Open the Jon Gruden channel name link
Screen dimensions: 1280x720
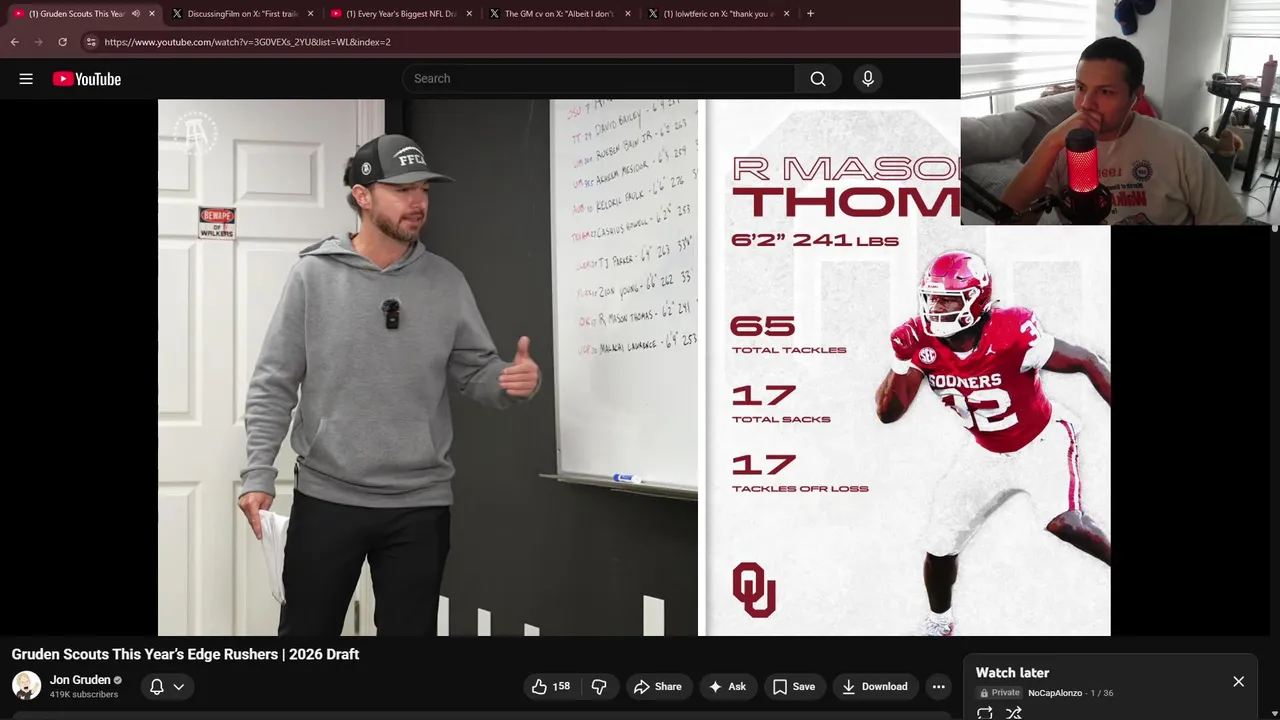click(x=80, y=680)
